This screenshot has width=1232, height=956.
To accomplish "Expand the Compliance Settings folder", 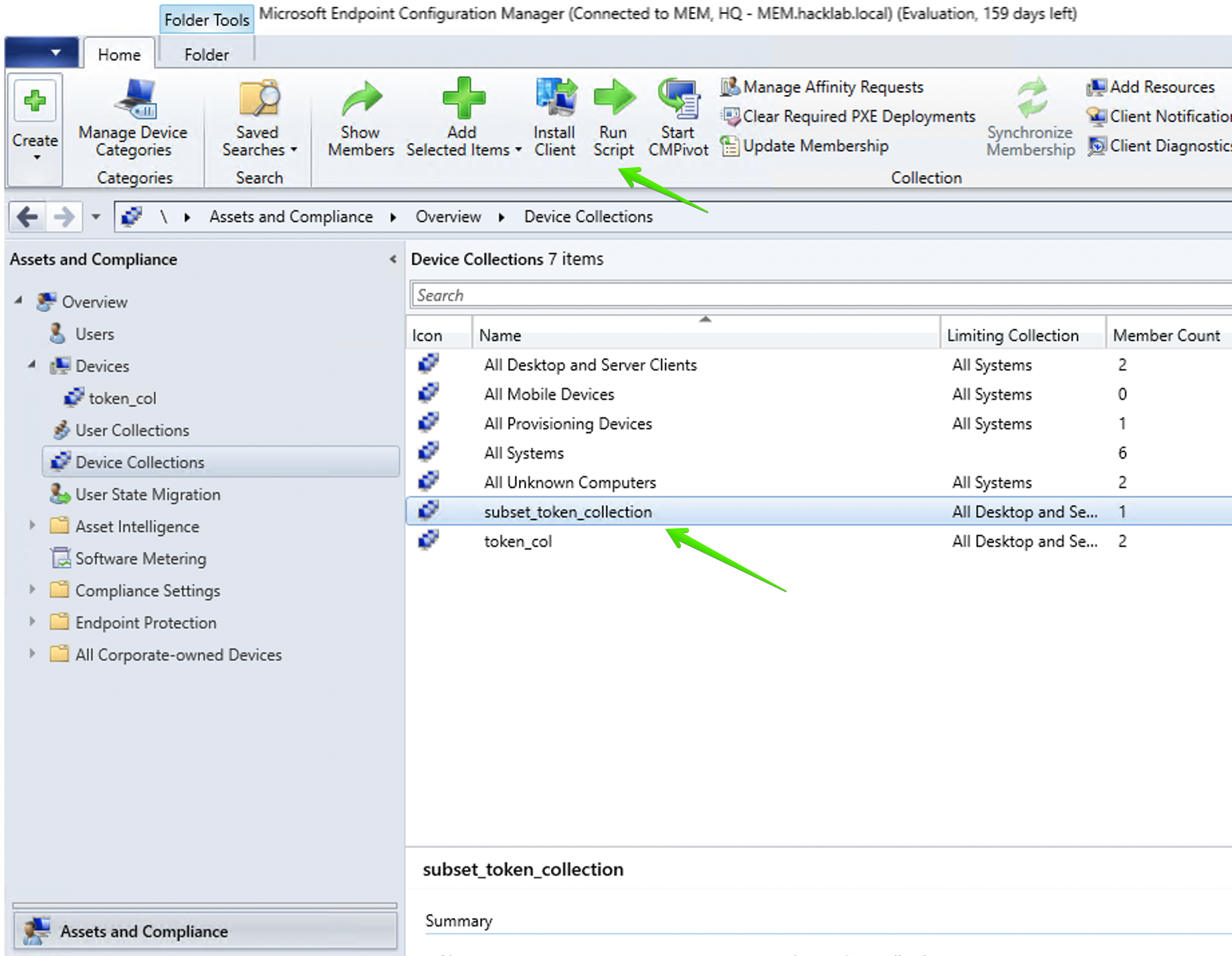I will coord(31,590).
